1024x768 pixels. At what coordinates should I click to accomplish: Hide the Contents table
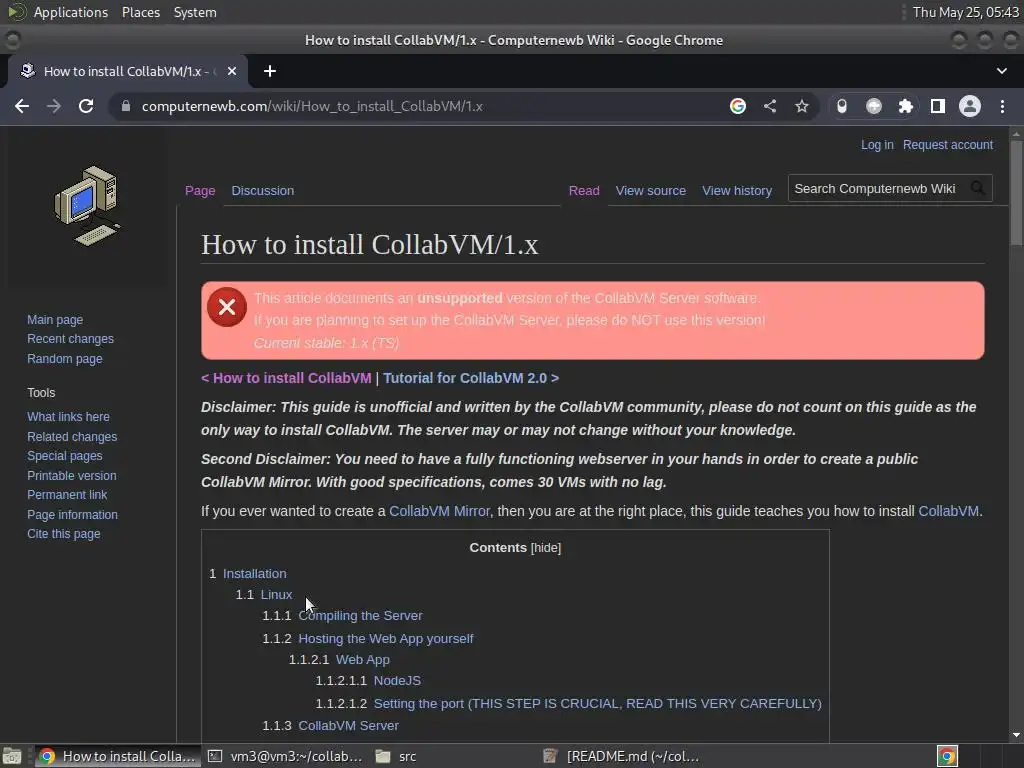pos(545,548)
